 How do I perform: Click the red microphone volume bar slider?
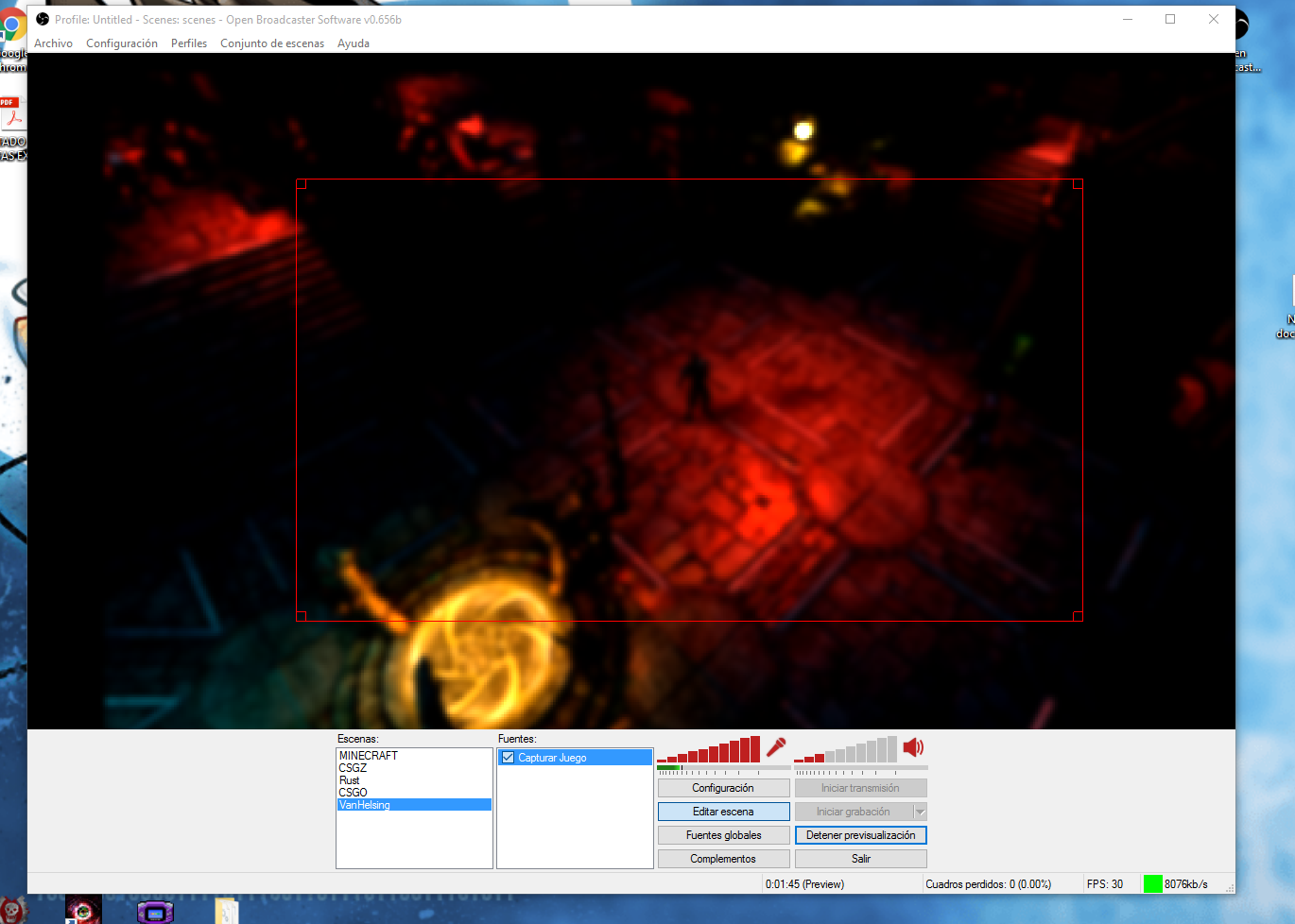(709, 749)
